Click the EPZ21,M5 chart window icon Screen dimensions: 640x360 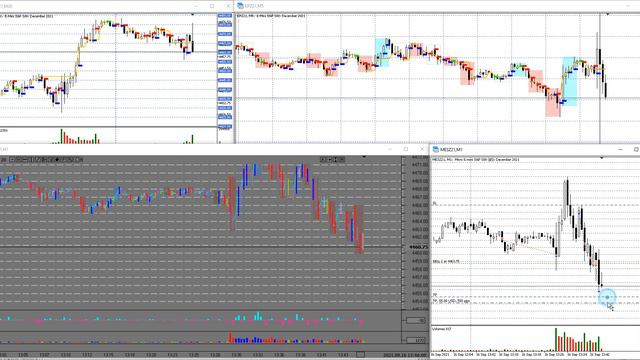(x=240, y=6)
